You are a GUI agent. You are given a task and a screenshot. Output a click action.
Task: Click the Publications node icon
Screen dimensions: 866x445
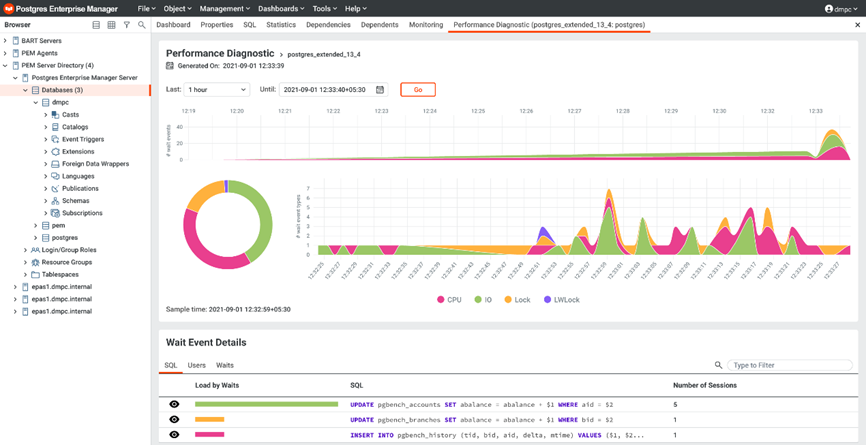[55, 188]
